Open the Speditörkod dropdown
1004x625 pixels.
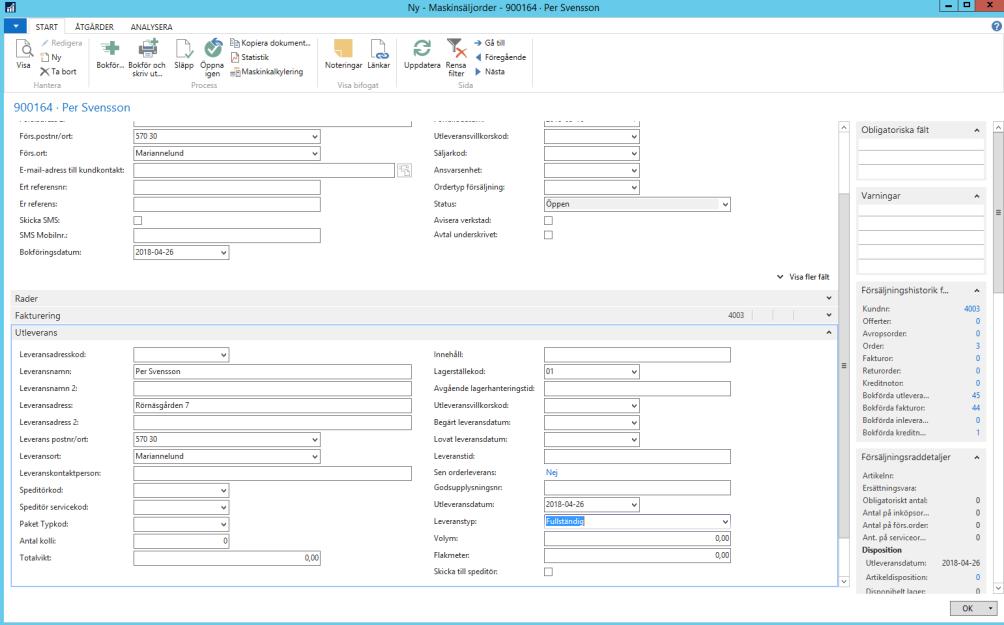point(223,491)
